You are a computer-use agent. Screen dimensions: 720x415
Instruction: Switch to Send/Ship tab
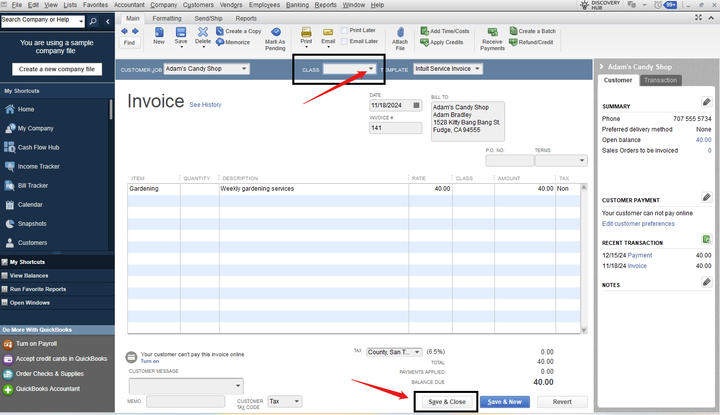(x=208, y=18)
